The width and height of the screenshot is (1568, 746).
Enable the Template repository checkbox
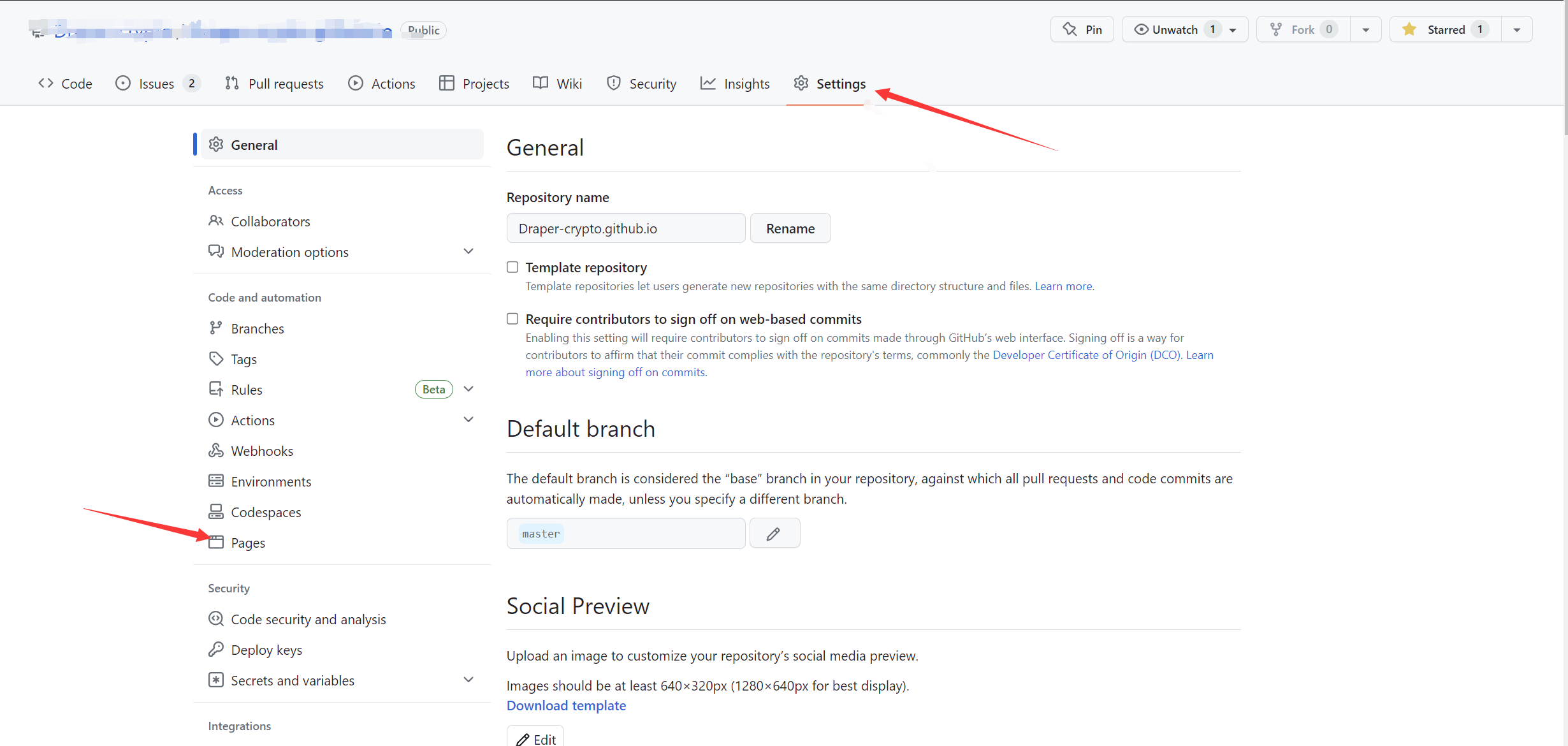coord(512,267)
